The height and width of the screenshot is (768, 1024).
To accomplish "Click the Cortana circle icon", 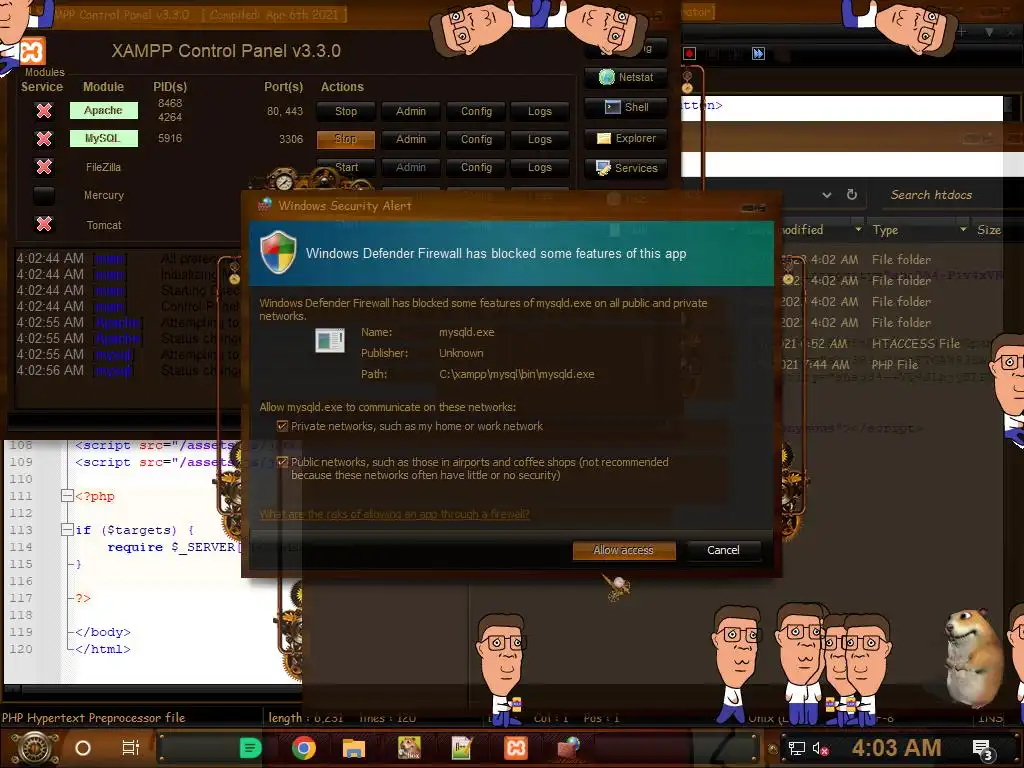I will coord(83,748).
